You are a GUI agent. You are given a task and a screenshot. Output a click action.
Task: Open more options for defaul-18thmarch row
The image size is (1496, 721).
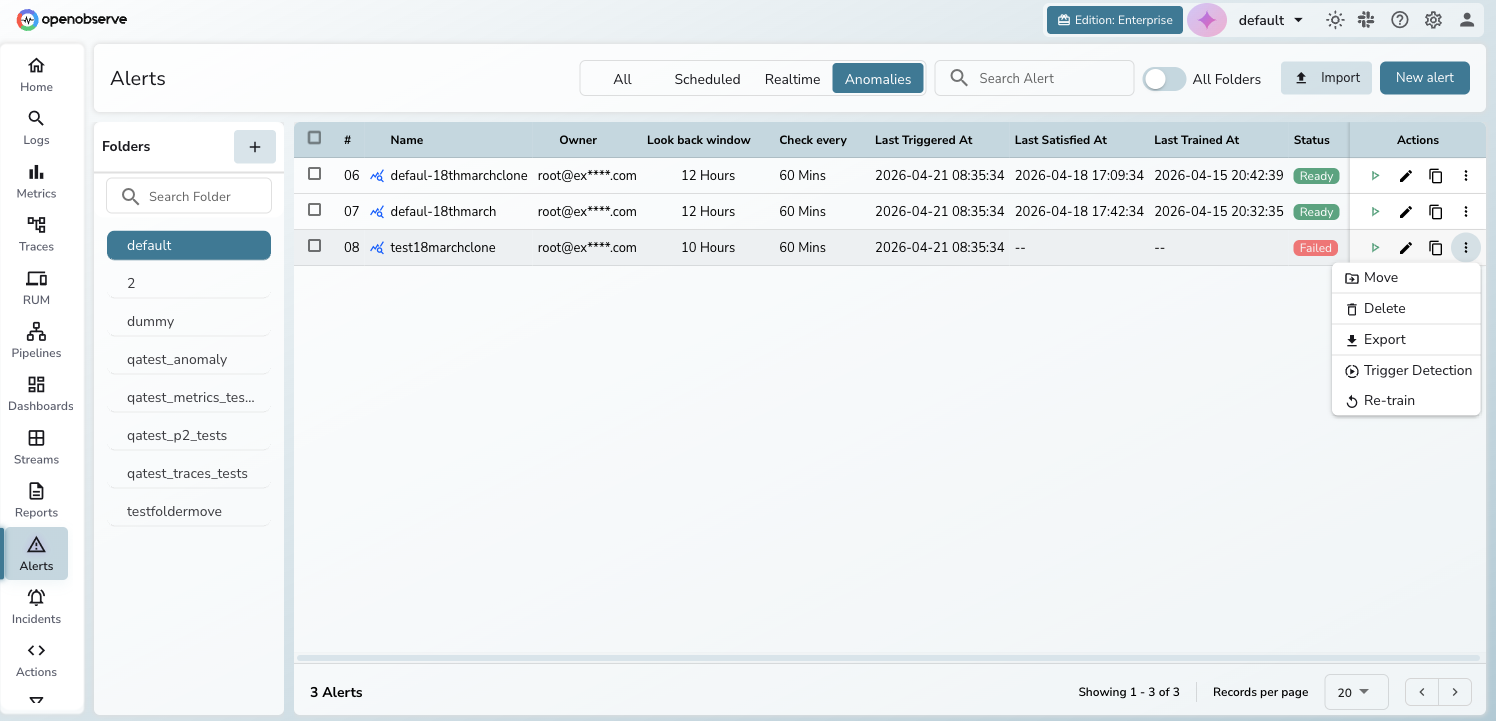point(1465,212)
